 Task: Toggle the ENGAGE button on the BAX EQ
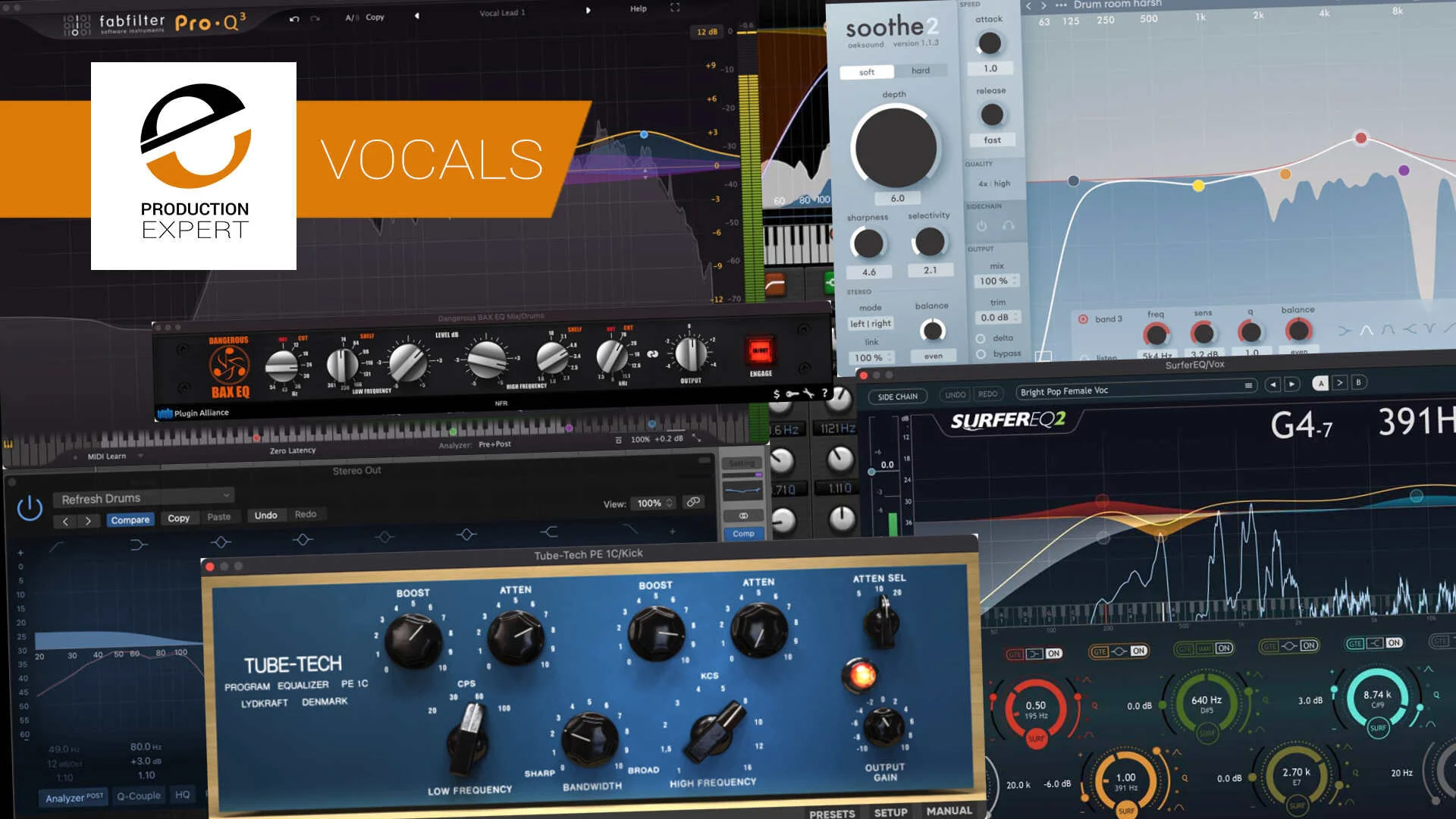coord(760,350)
